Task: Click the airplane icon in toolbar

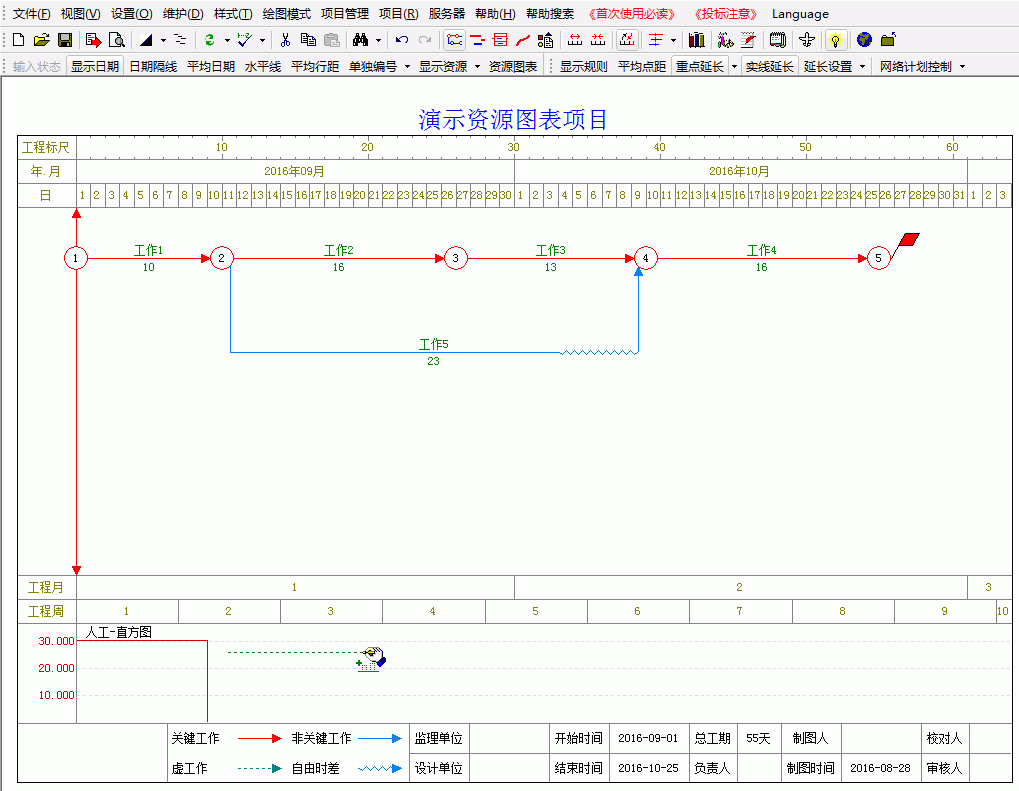Action: coord(806,40)
